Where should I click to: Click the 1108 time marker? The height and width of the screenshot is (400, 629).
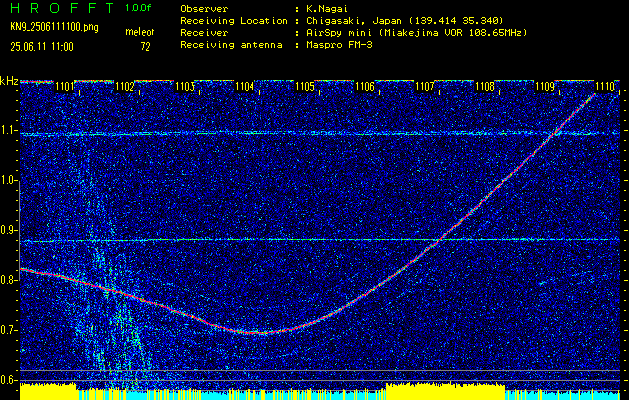pos(485,87)
